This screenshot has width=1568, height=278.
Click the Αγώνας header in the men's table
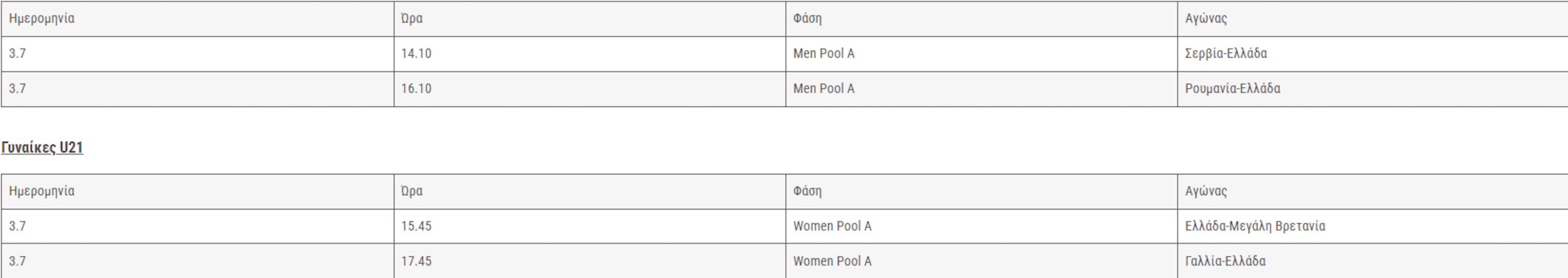(1373, 19)
